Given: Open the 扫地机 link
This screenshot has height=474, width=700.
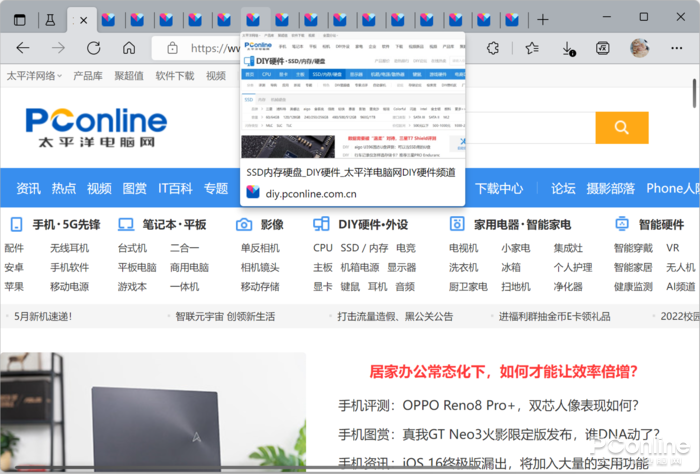Looking at the screenshot, I should point(516,286).
